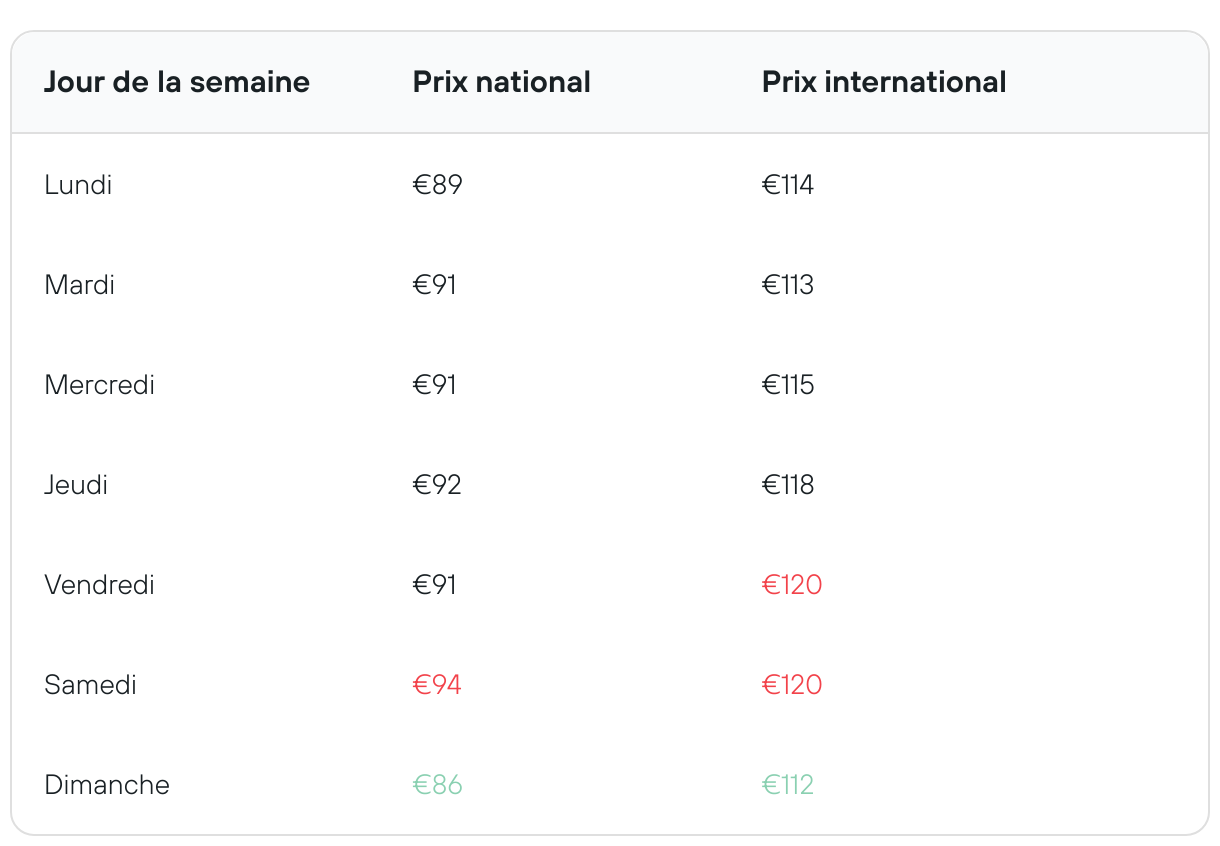Click Vendredi's red international price €120
The image size is (1220, 846).
coord(792,585)
